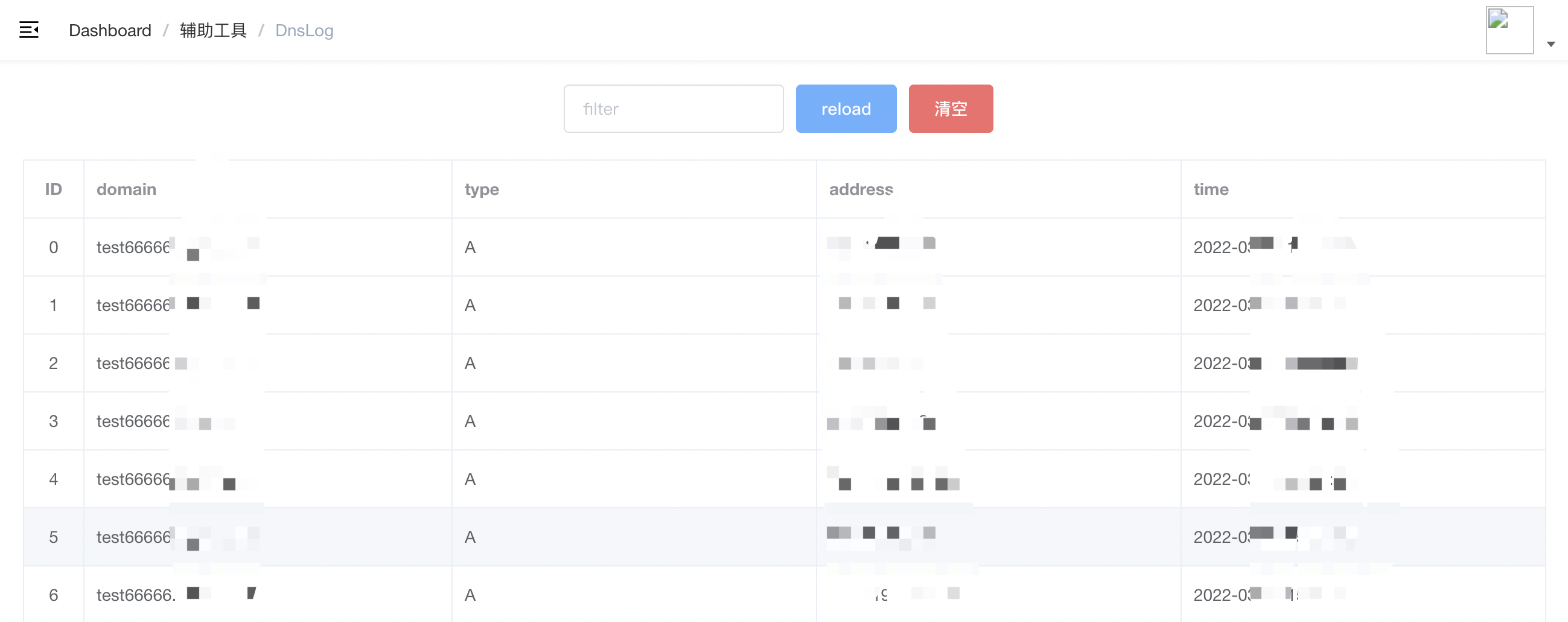
Task: Select the DnsLog breadcrumb
Action: tap(304, 30)
